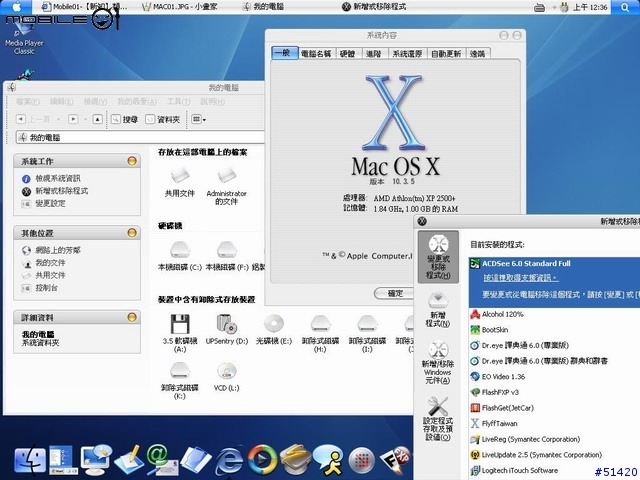Viewport: 640px width, 480px height.
Task: Open the local disk (F:) icon
Action: pyautogui.click(x=227, y=250)
